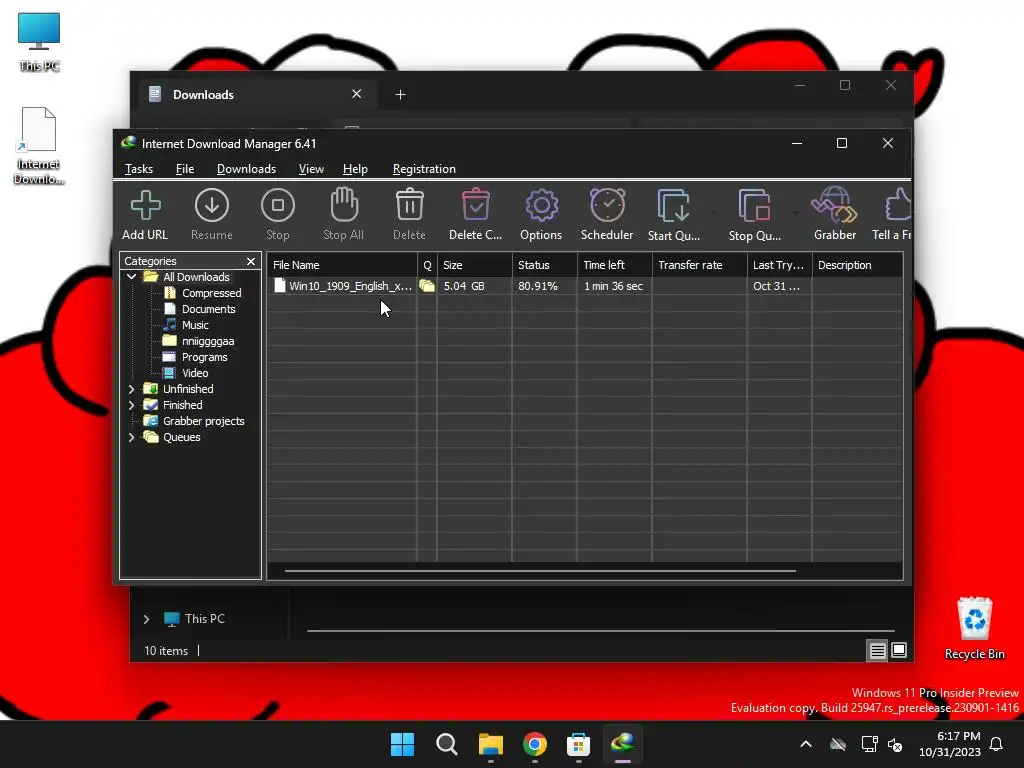Select the Documents category

click(x=208, y=309)
